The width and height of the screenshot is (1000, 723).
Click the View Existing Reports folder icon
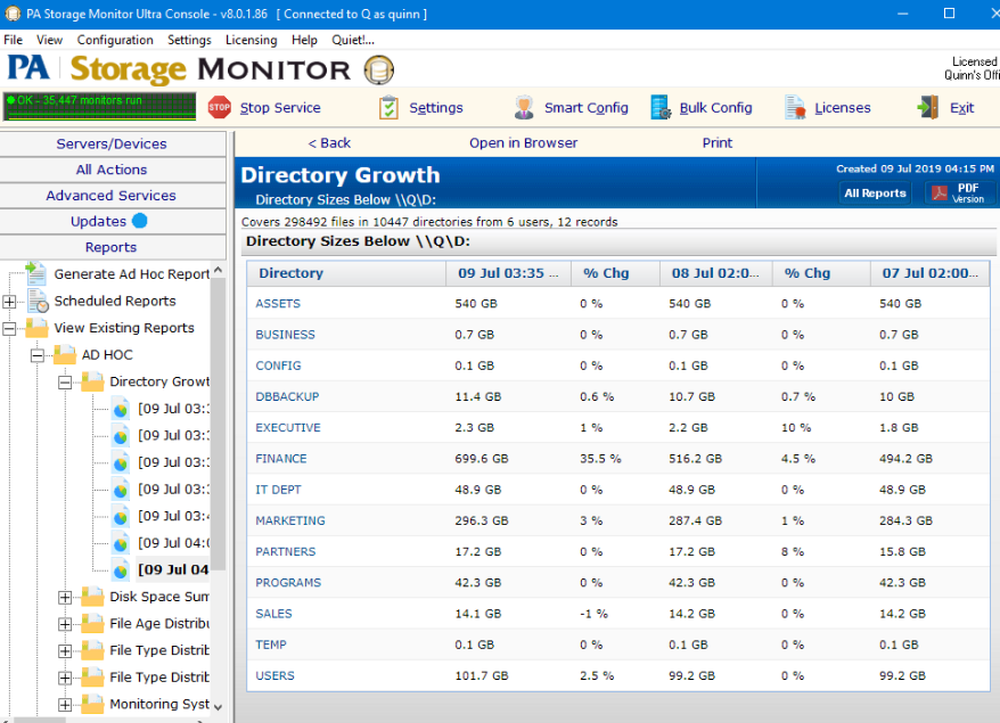tap(37, 328)
